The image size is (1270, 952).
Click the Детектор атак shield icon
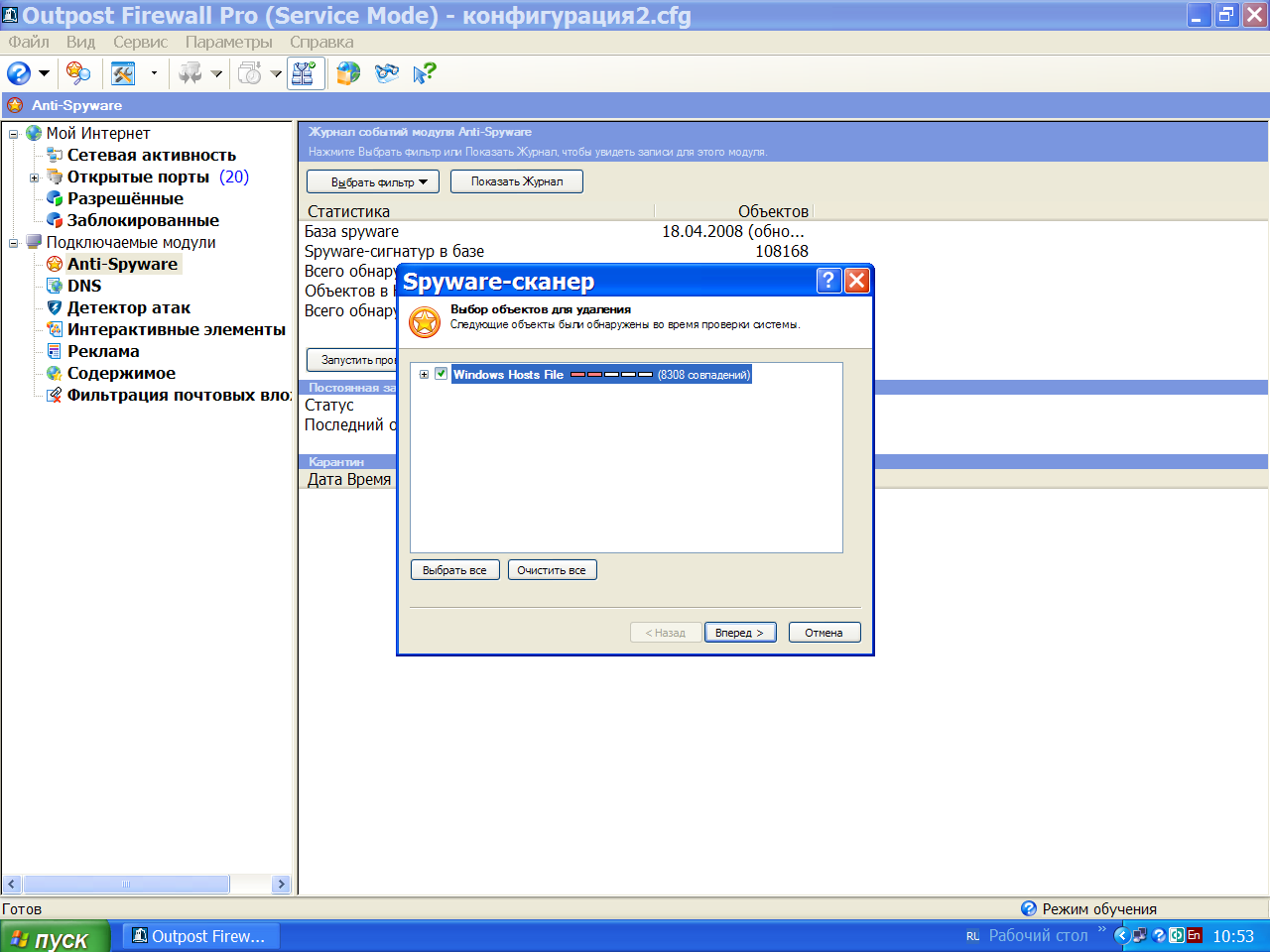click(x=55, y=307)
